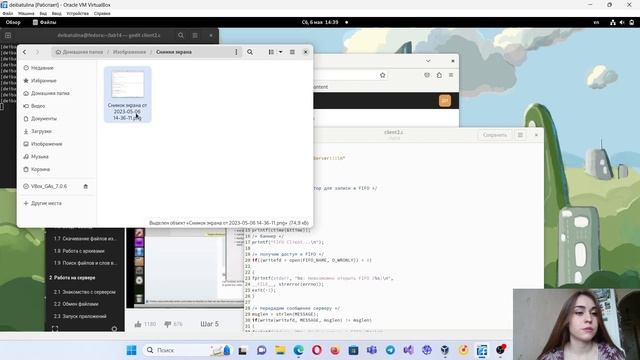Open 'Файлы' app menu in top bar
The width and height of the screenshot is (640, 360).
[44, 22]
